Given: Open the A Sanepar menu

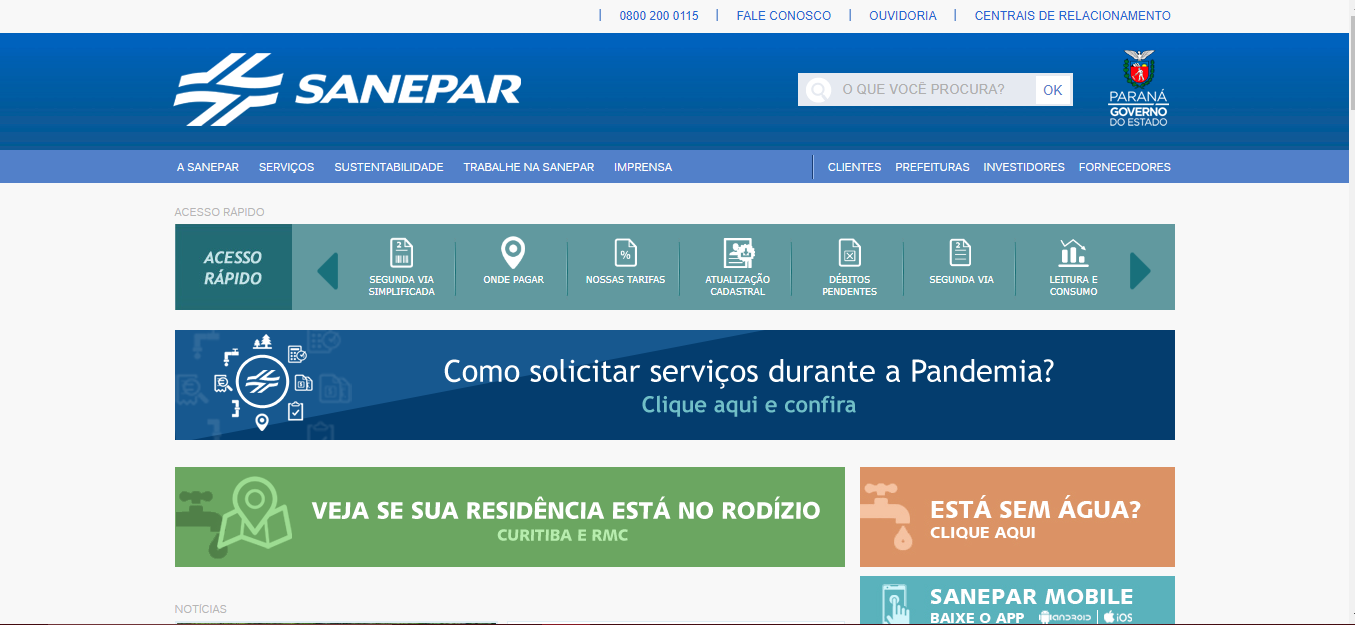Looking at the screenshot, I should (x=208, y=167).
